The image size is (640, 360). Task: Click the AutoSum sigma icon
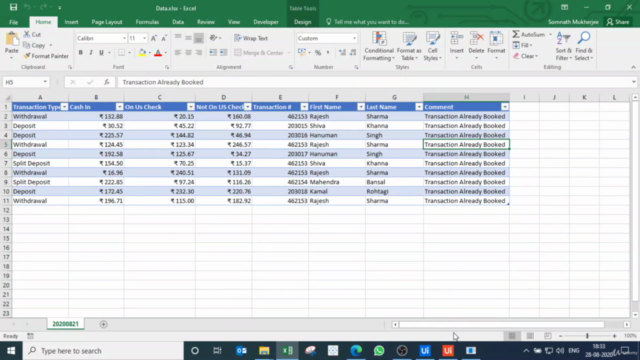point(516,34)
